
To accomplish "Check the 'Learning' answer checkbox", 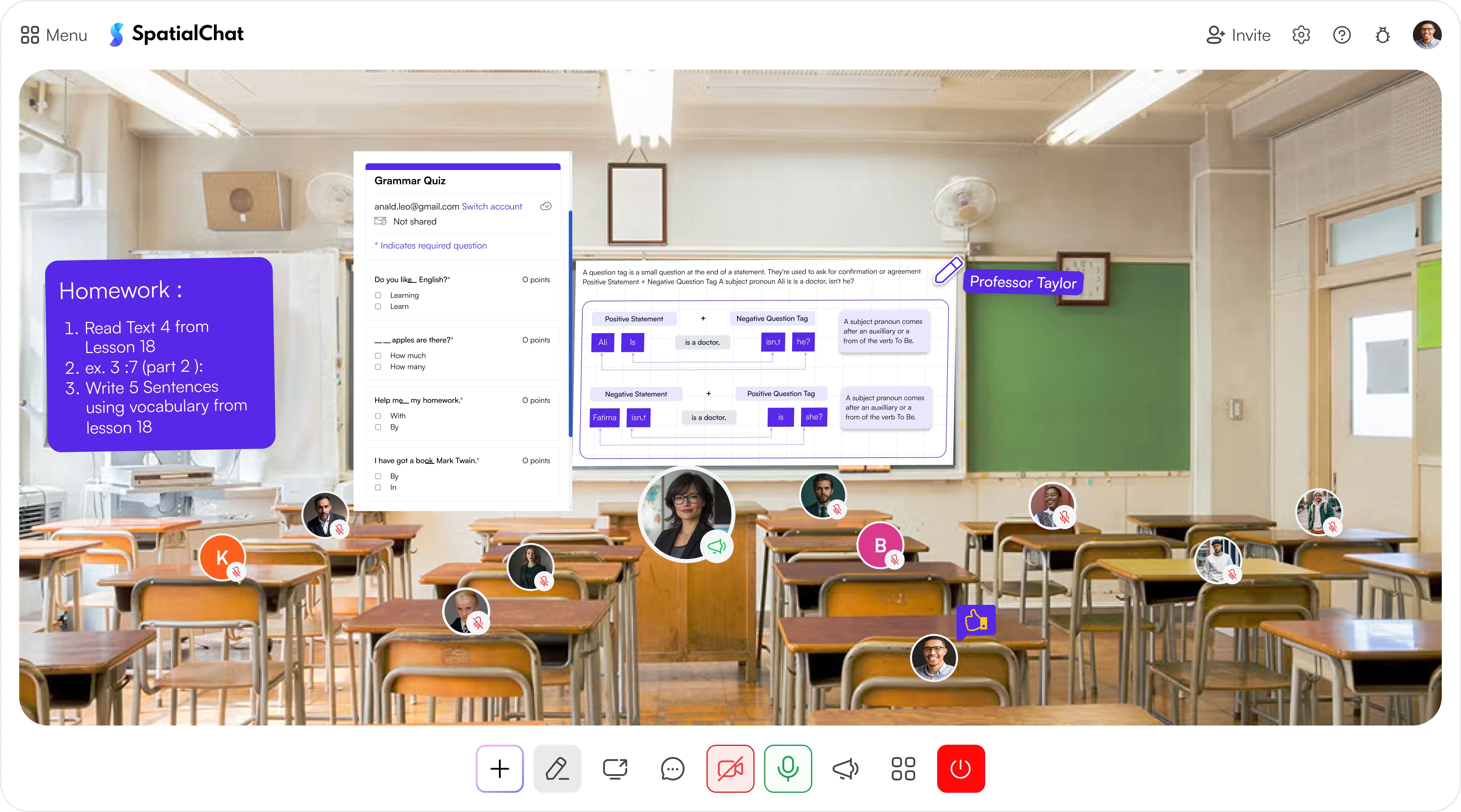I will pyautogui.click(x=378, y=295).
